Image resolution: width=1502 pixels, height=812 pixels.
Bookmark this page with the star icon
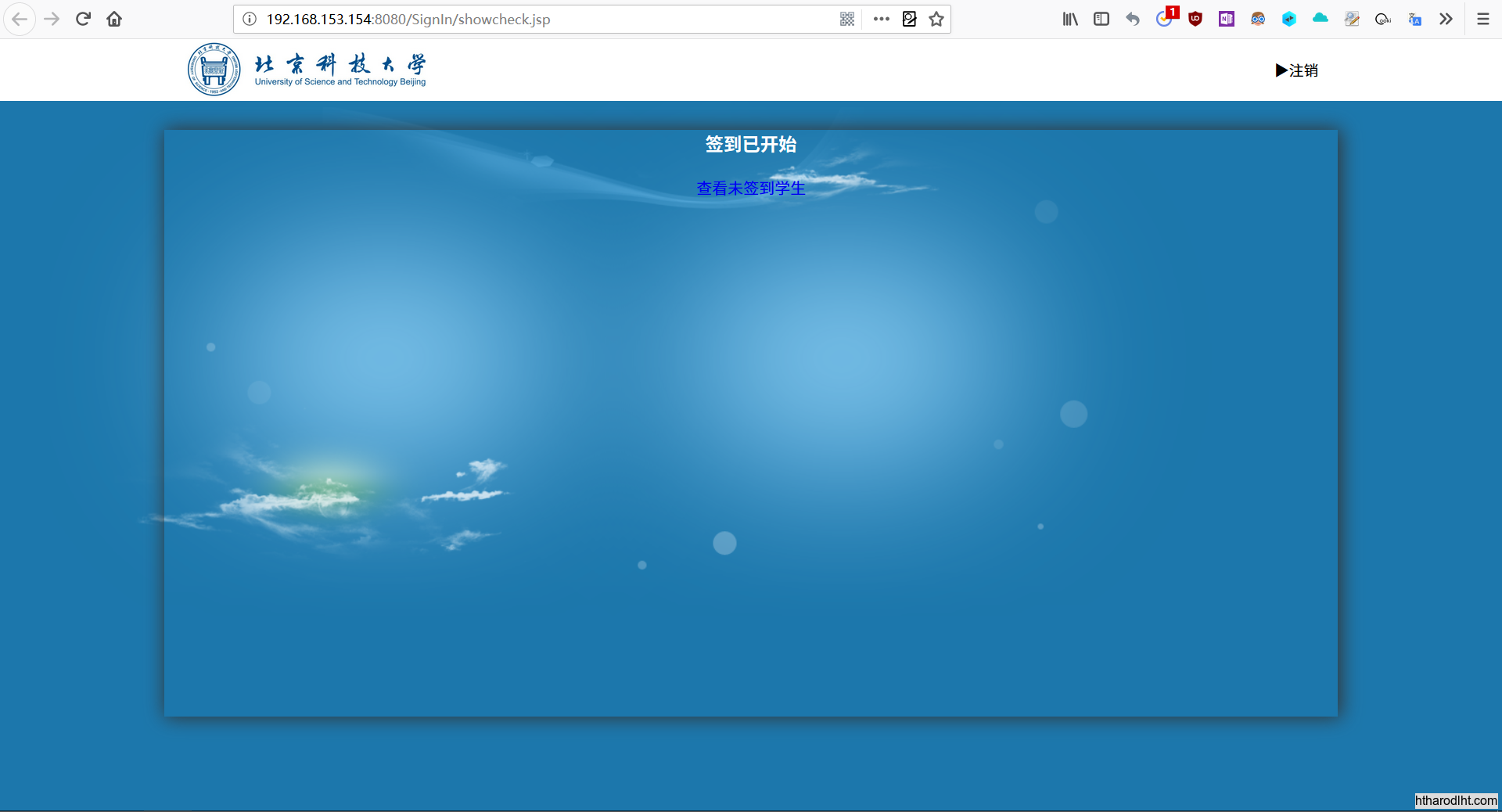click(936, 19)
